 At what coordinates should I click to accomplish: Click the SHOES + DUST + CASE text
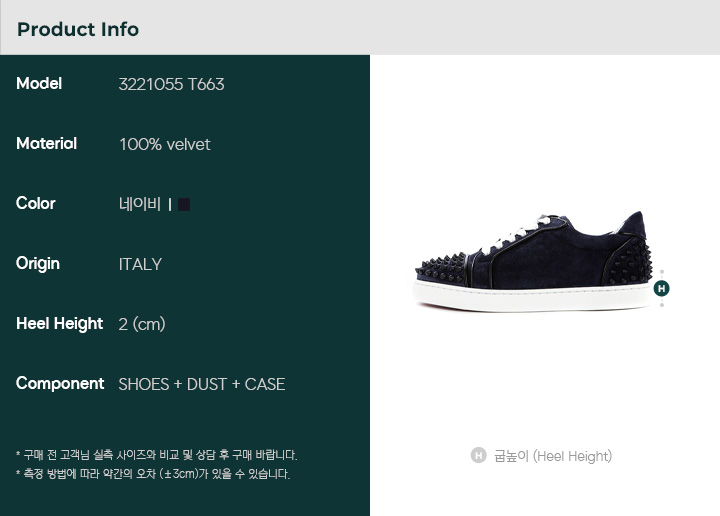pos(202,384)
